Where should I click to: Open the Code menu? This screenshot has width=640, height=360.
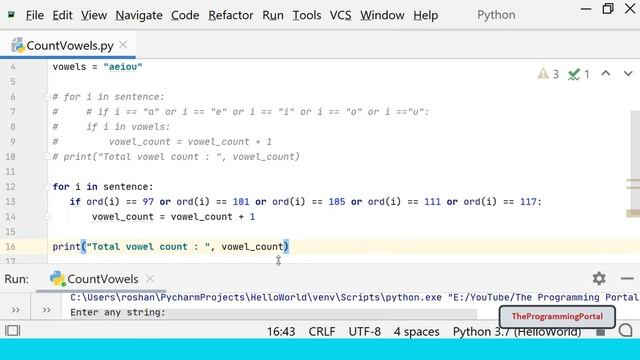coord(185,15)
